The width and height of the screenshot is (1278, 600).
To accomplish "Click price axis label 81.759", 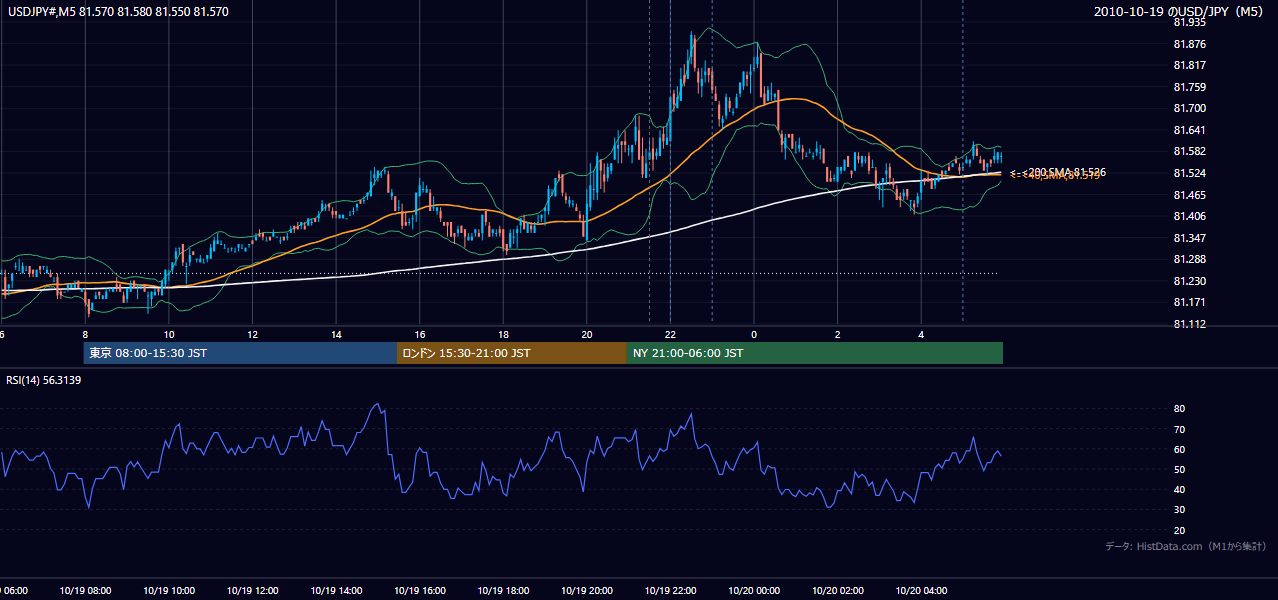I will tap(1189, 87).
